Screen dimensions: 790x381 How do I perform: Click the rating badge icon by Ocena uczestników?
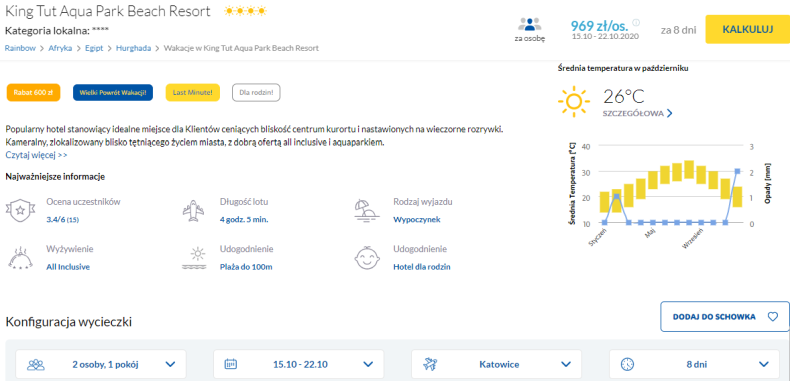pyautogui.click(x=20, y=210)
